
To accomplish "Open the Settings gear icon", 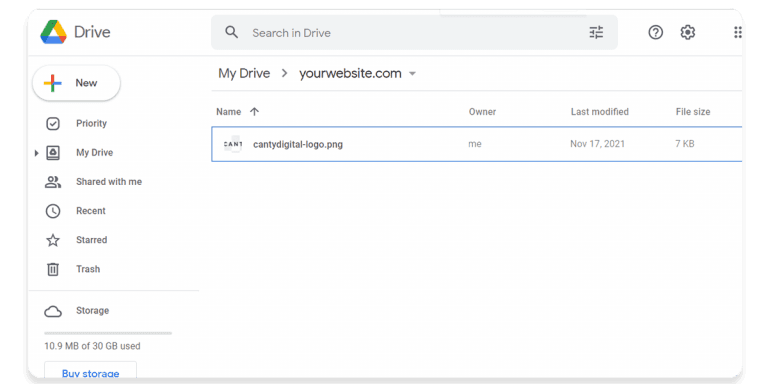I will [688, 32].
